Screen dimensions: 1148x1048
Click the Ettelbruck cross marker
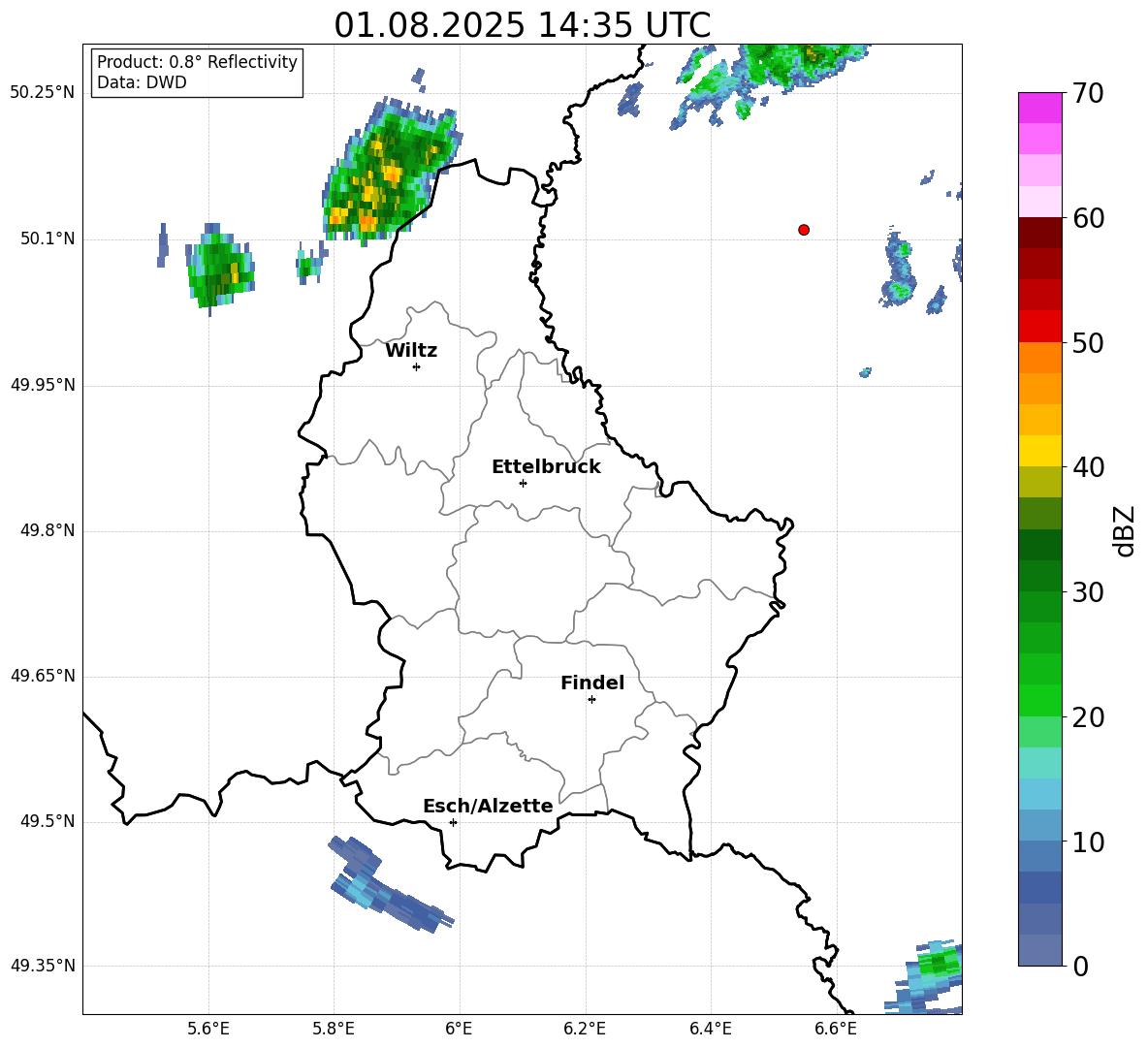[523, 483]
